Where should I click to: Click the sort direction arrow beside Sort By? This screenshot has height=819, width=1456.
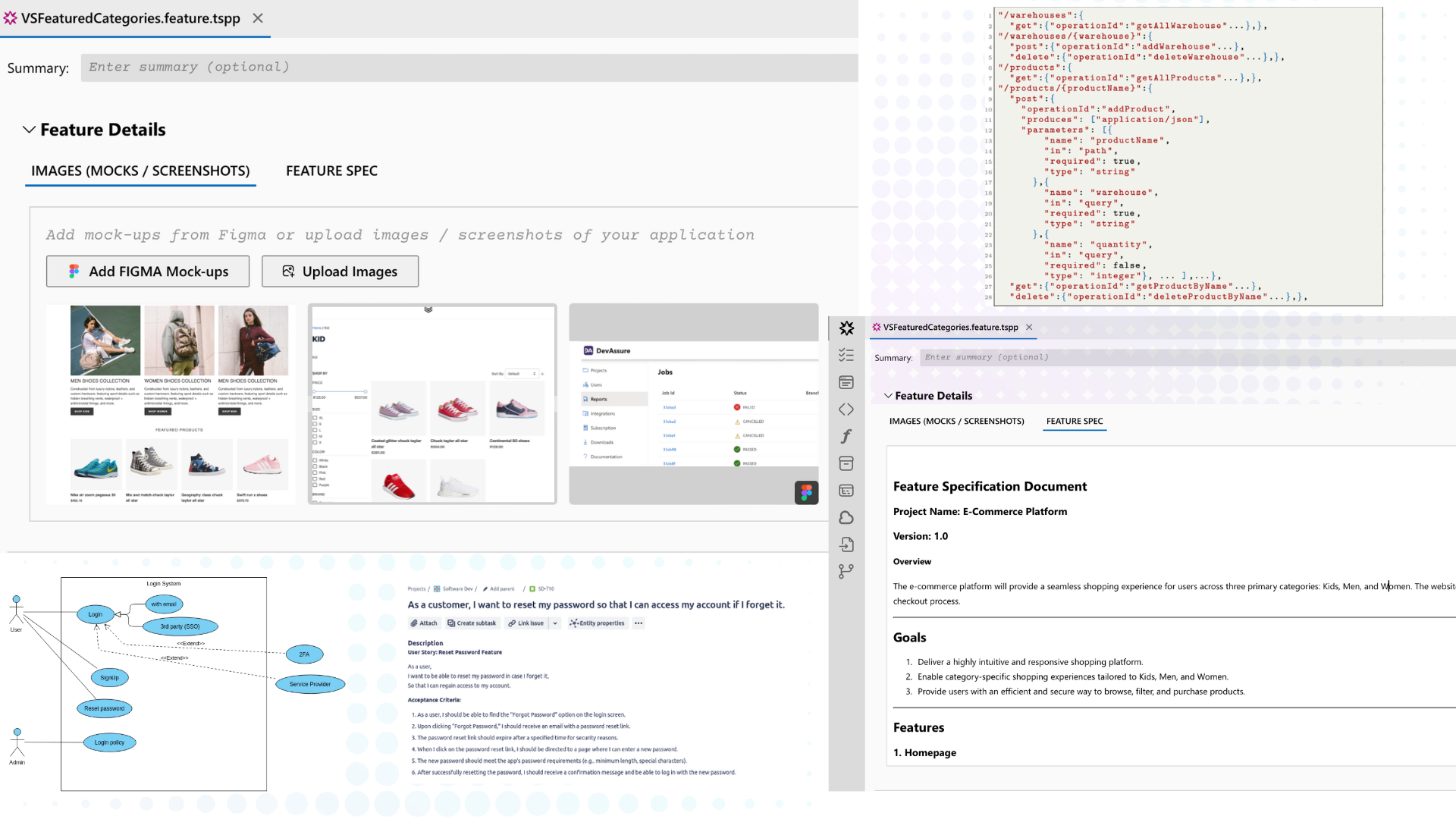coord(542,374)
